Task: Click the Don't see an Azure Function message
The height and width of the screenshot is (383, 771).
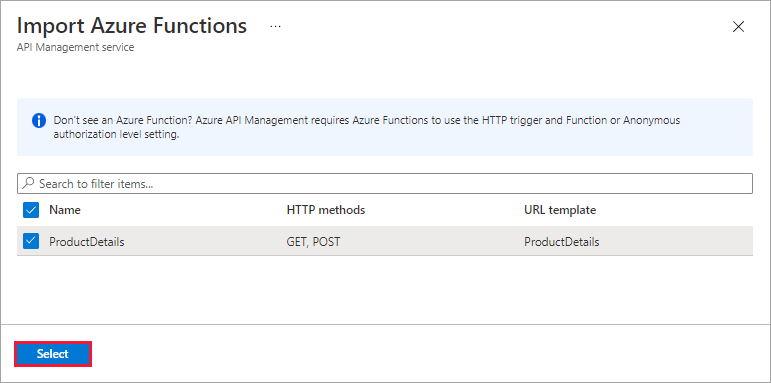Action: click(x=366, y=127)
